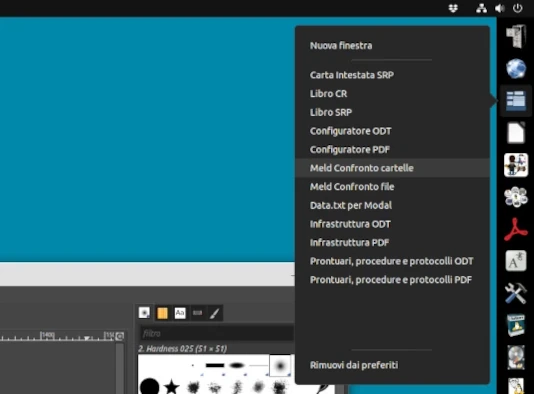Image resolution: width=534 pixels, height=394 pixels.
Task: Click the zoom button at GIMP ruler corner
Action: [x=120, y=336]
